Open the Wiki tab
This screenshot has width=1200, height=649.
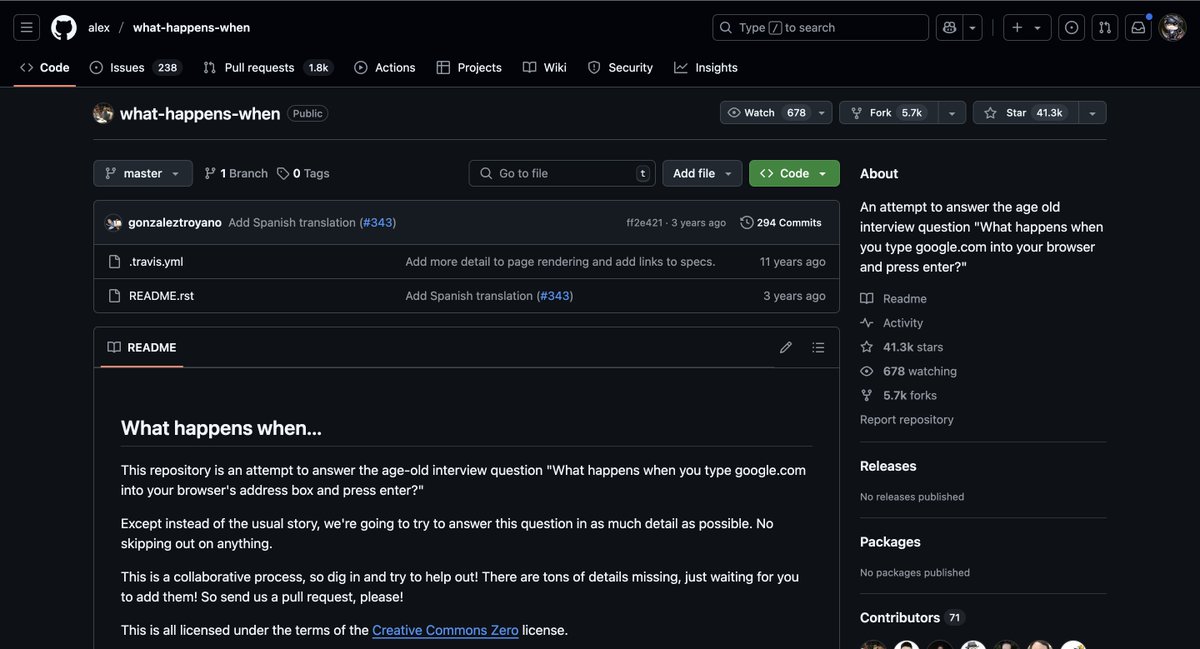545,68
